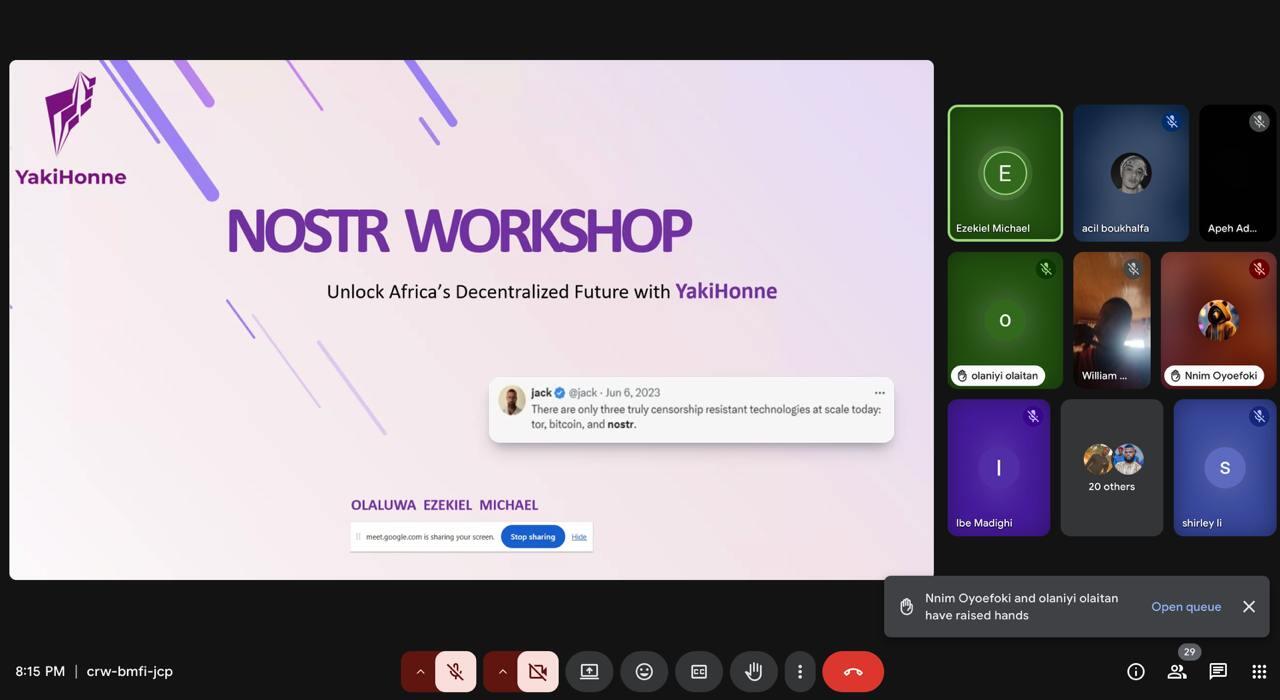The height and width of the screenshot is (700, 1280).
Task: Open the 20 others participants tile
Action: (1112, 468)
